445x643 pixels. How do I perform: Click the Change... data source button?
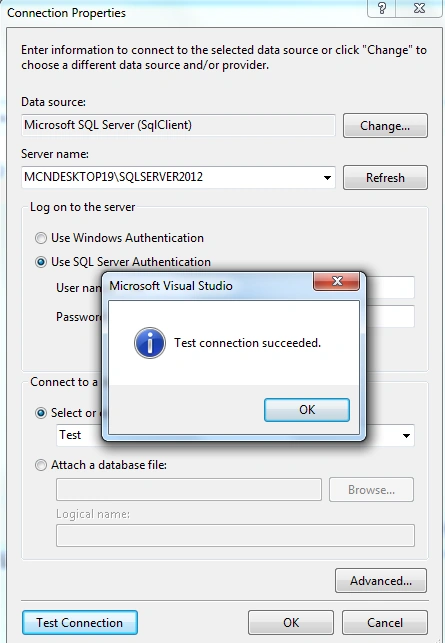point(385,125)
